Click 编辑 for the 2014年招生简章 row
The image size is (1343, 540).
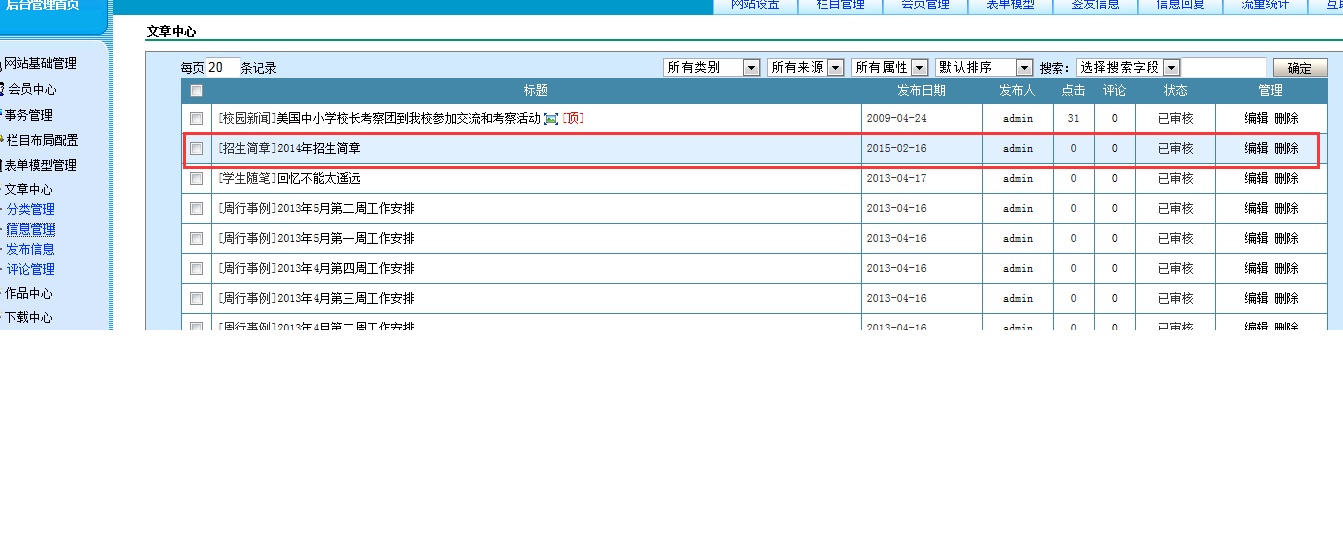[x=1256, y=149]
